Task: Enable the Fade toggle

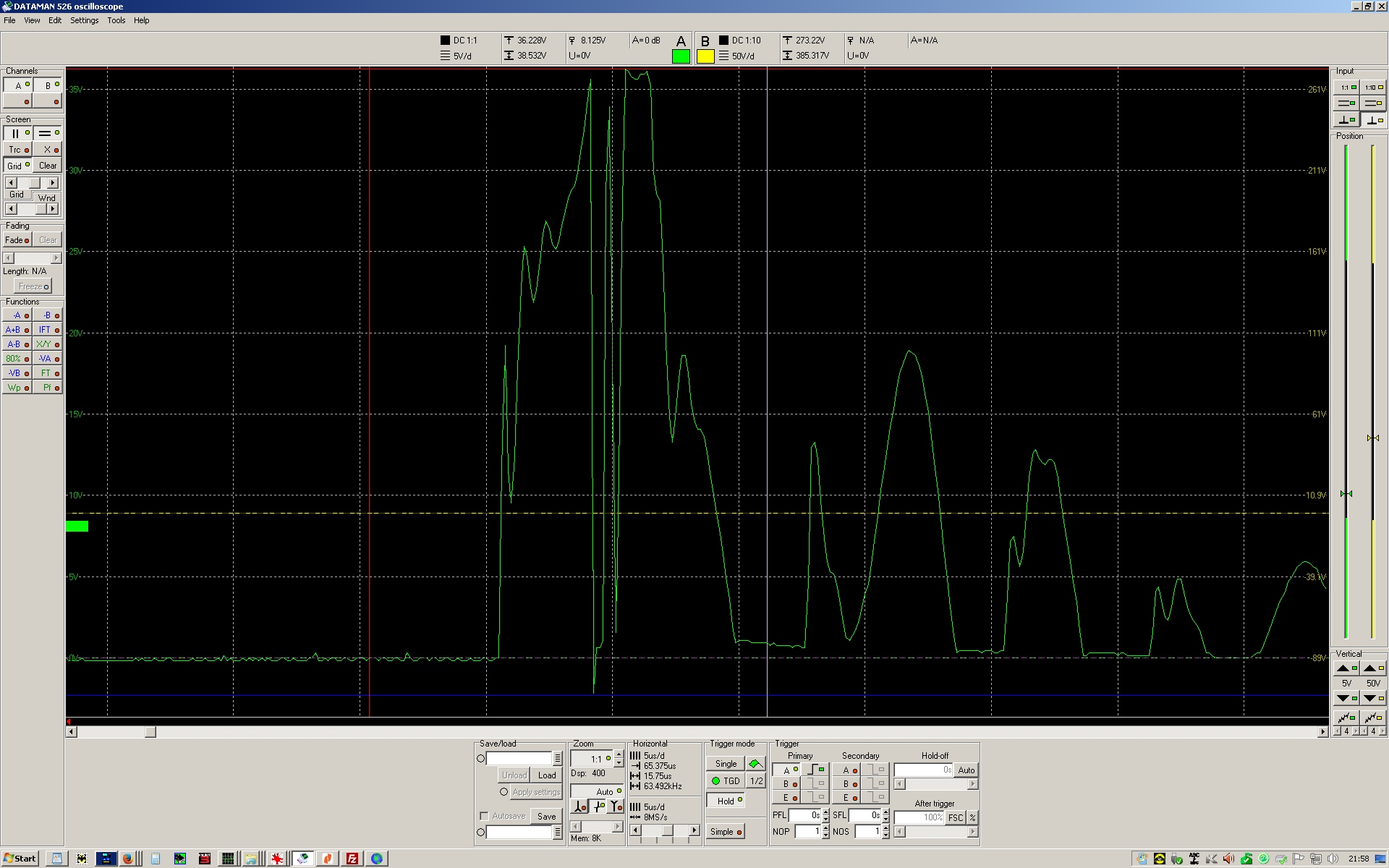Action: coord(17,240)
